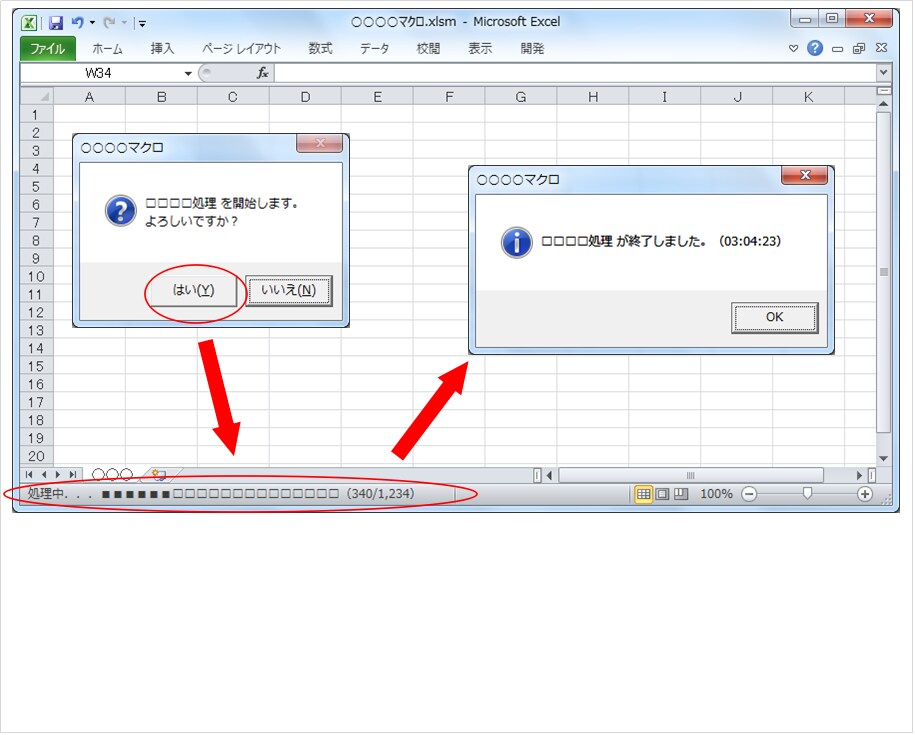Go to next sheet tab navigation arrow
This screenshot has height=735, width=915.
[x=58, y=475]
